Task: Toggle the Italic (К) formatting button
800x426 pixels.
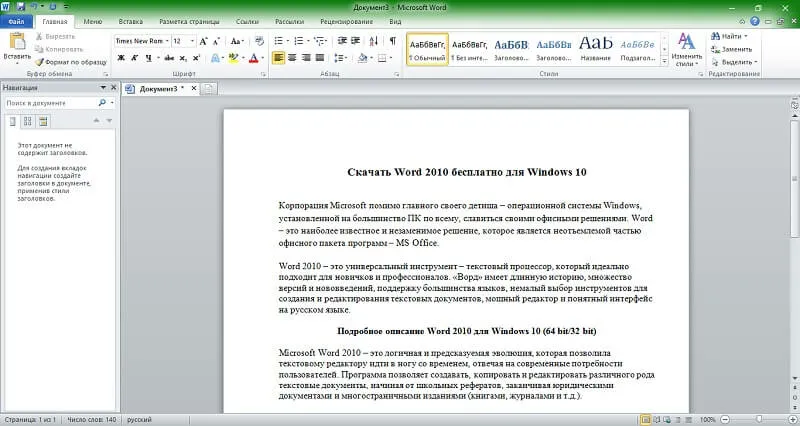Action: point(135,58)
